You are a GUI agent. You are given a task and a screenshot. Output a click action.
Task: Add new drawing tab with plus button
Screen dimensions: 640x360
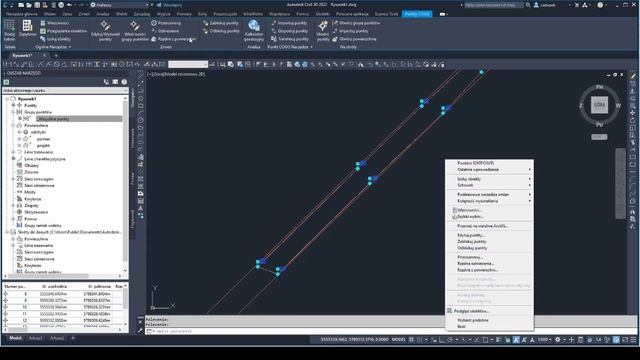point(56,56)
